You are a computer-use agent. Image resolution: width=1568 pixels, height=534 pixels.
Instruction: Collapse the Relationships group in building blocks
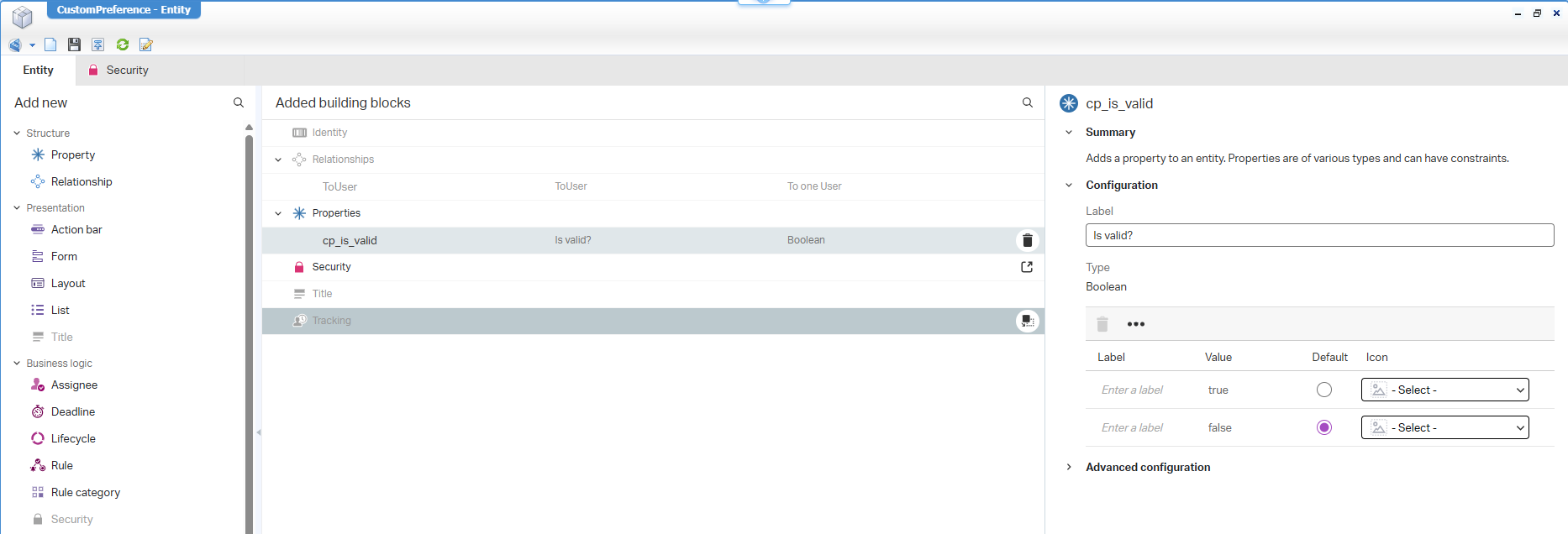[x=278, y=160]
